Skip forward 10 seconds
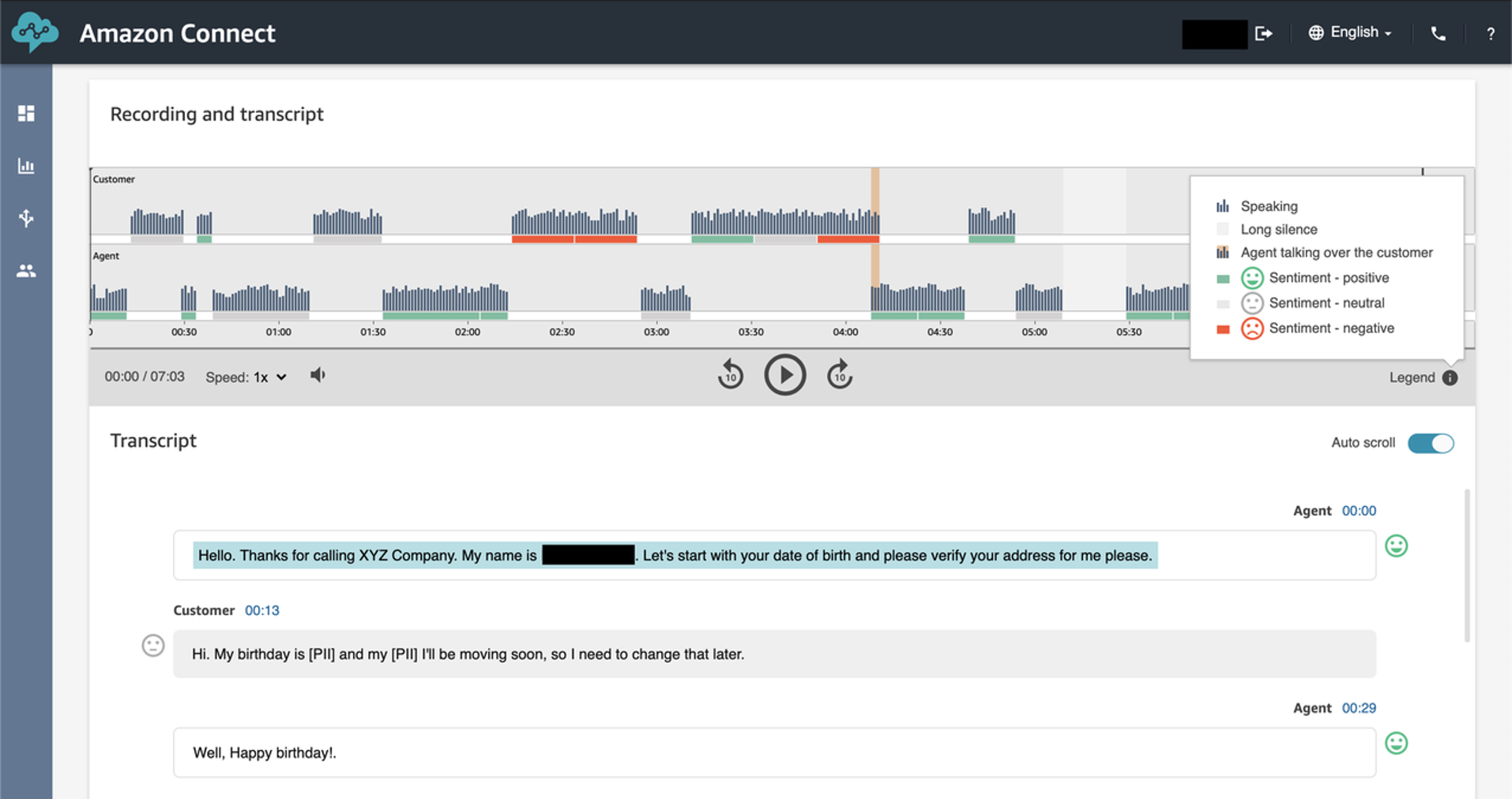 [840, 375]
